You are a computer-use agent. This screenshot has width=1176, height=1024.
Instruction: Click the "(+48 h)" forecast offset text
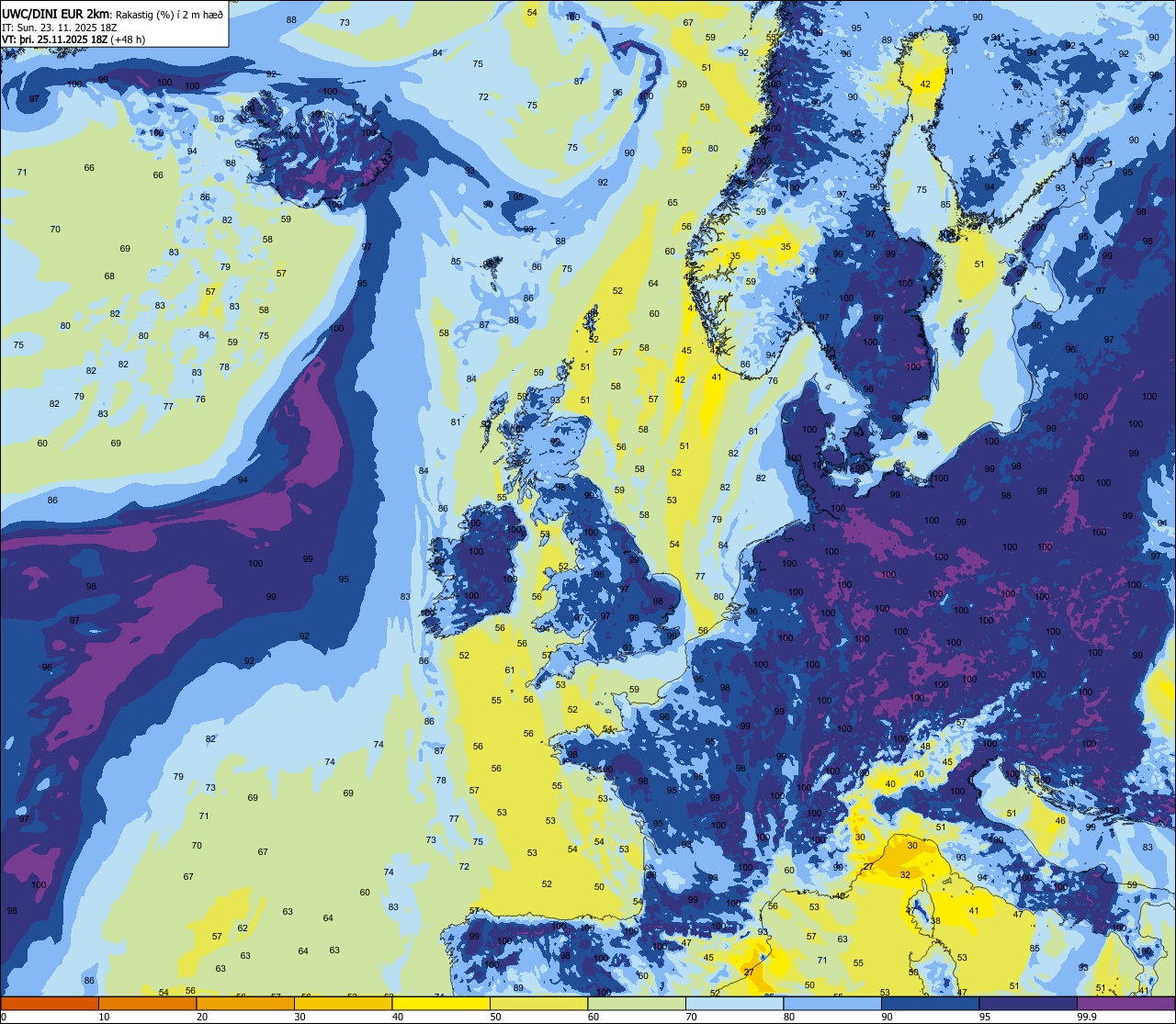[x=128, y=39]
